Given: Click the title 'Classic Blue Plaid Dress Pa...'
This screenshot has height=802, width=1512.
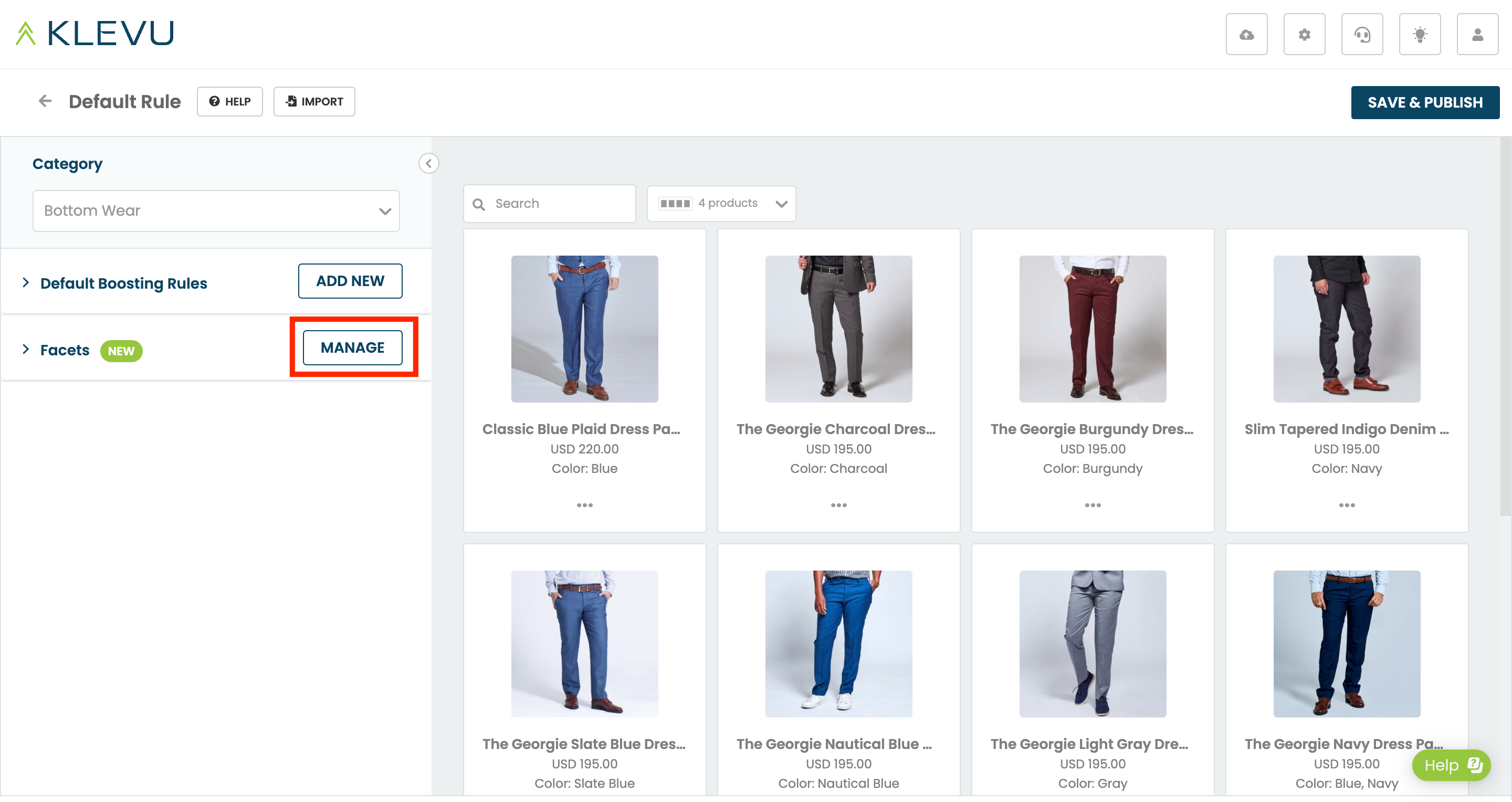Looking at the screenshot, I should click(582, 429).
